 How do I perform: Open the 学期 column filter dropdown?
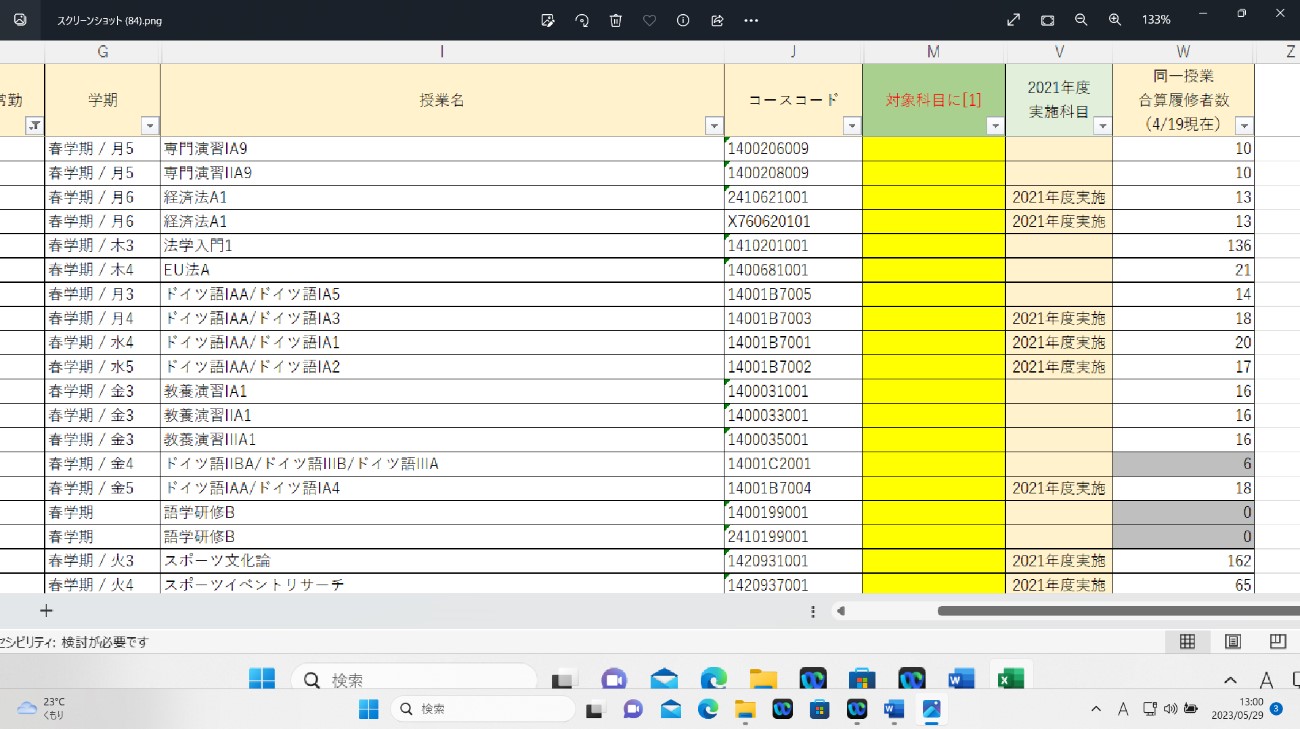click(150, 126)
